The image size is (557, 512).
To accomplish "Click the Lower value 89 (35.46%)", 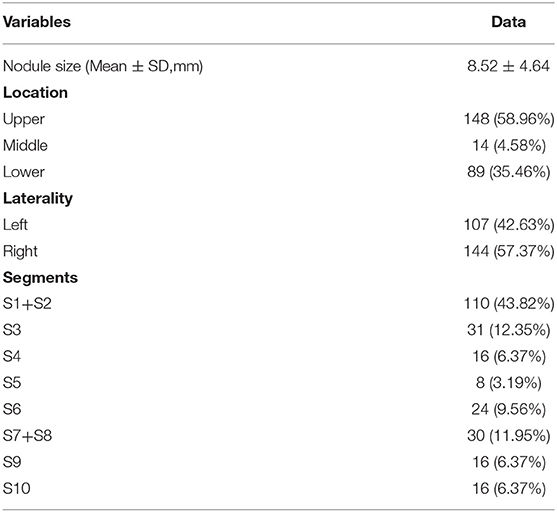I will pos(509,172).
